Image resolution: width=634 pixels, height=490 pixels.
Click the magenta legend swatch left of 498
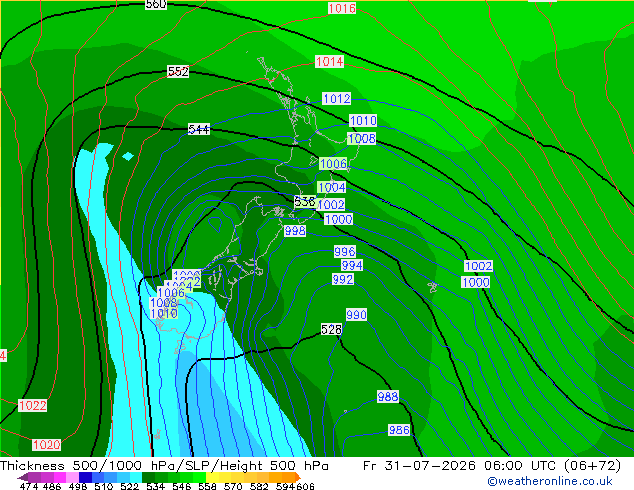click(x=60, y=477)
